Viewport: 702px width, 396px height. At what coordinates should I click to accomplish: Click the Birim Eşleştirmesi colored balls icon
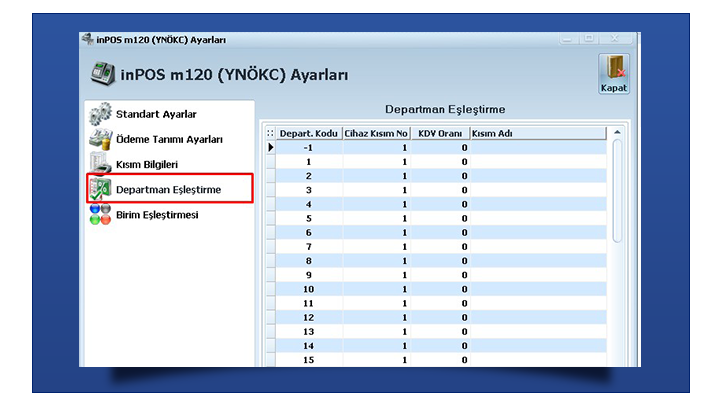click(100, 214)
